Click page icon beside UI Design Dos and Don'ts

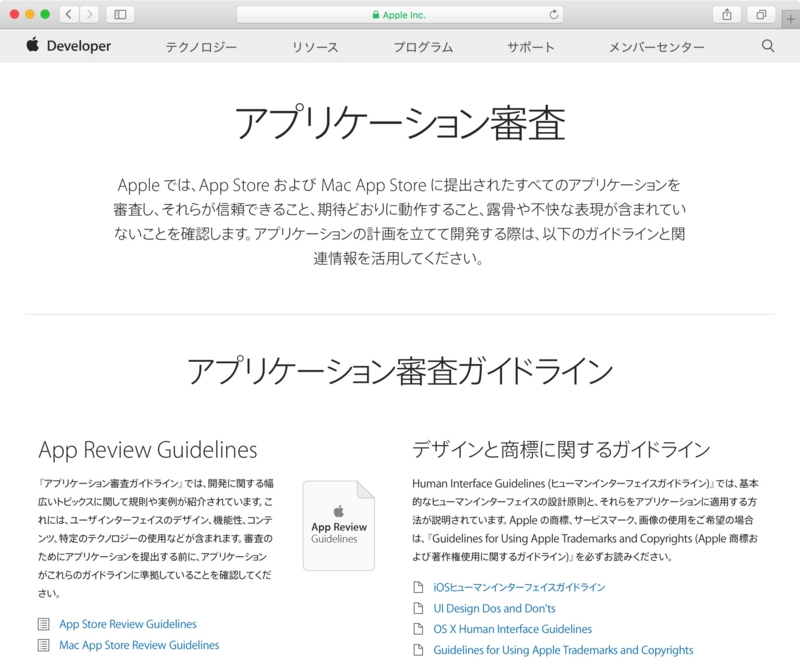(x=418, y=608)
